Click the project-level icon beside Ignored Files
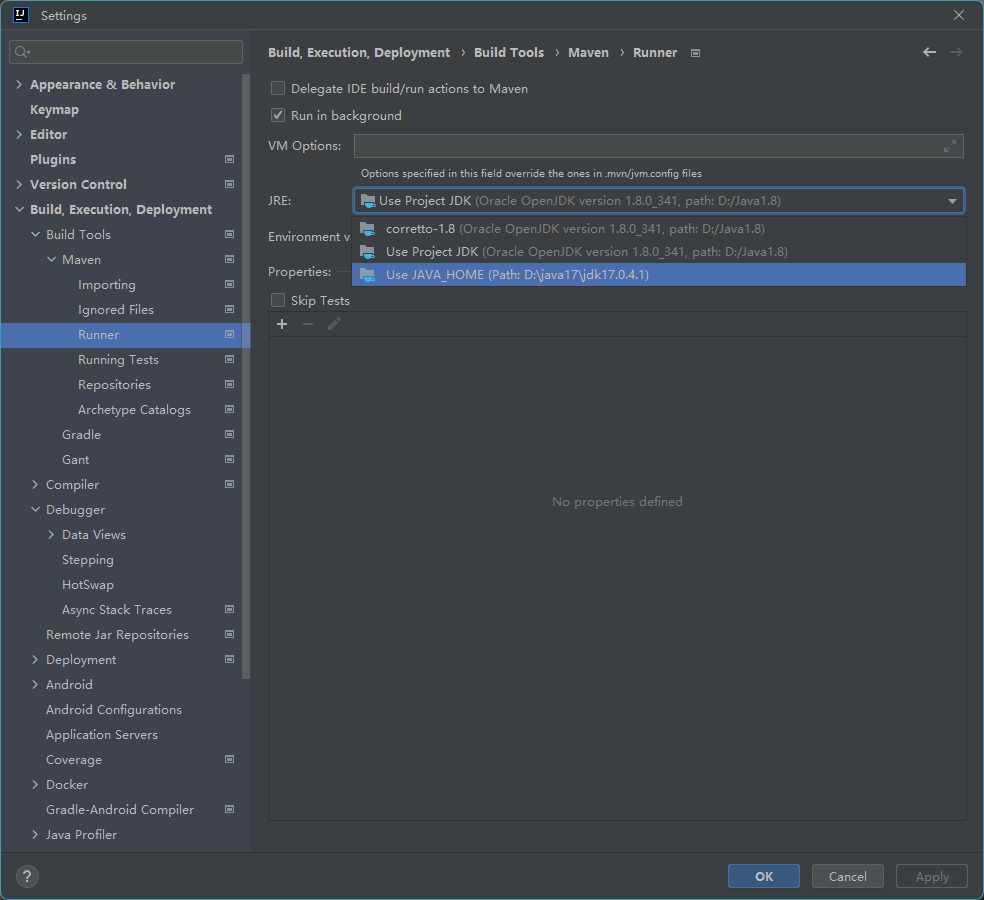The width and height of the screenshot is (984, 900). tap(230, 309)
